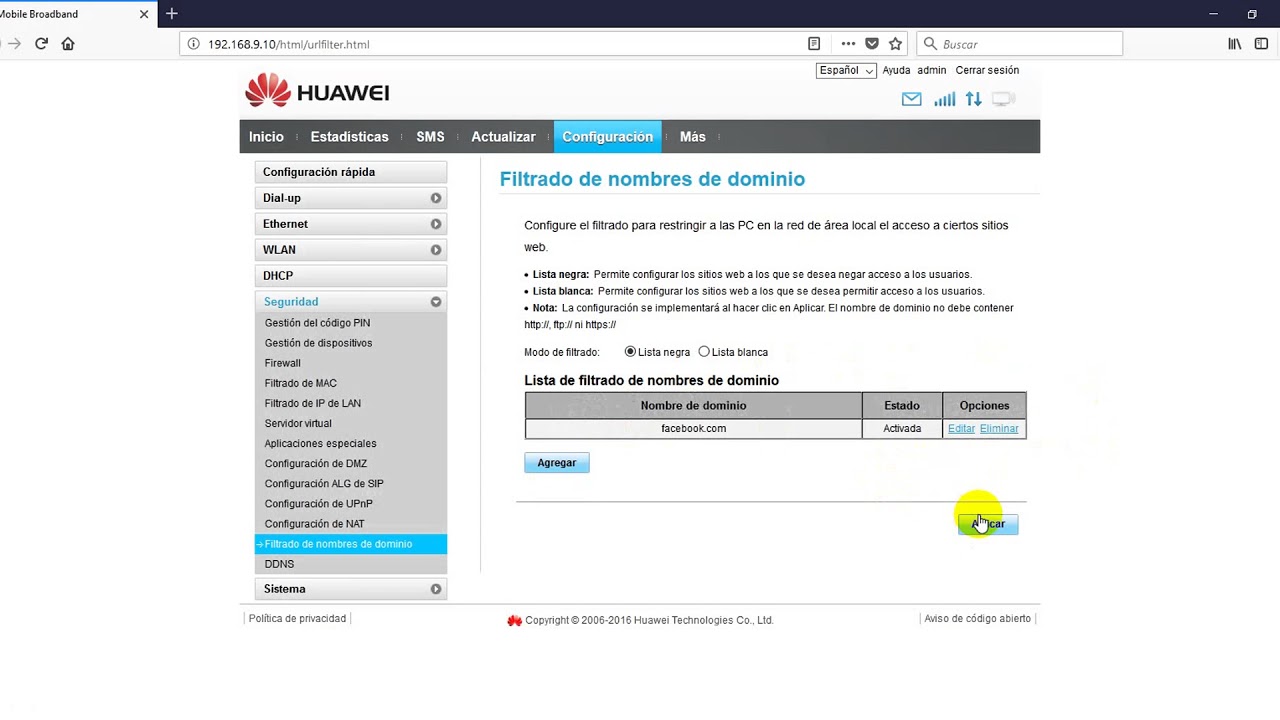The height and width of the screenshot is (720, 1280).
Task: Bookmark this page with star icon
Action: [x=895, y=44]
